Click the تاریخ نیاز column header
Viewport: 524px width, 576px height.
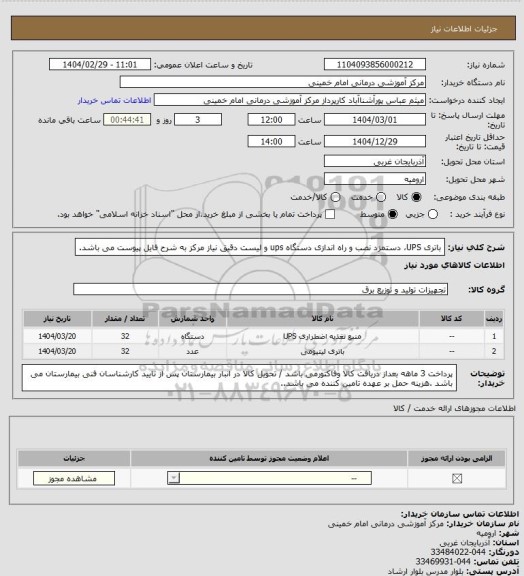[x=57, y=318]
